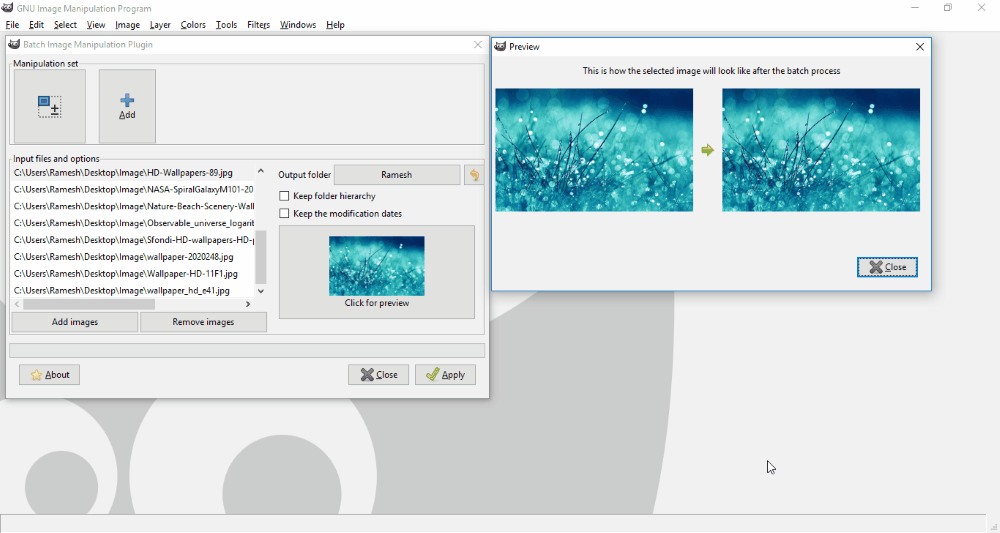Screen dimensions: 1000x533
Task: Minimize the GIMP main window
Action: click(x=915, y=8)
